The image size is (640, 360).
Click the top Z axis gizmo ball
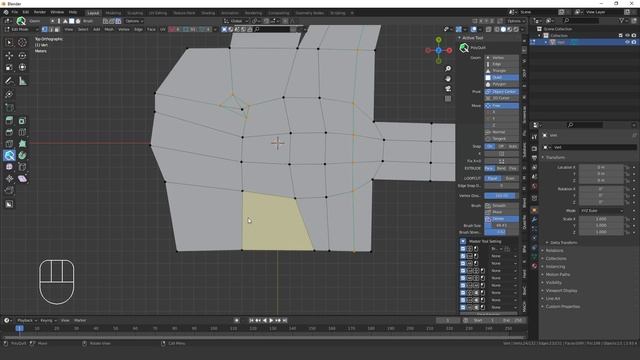[438, 40]
